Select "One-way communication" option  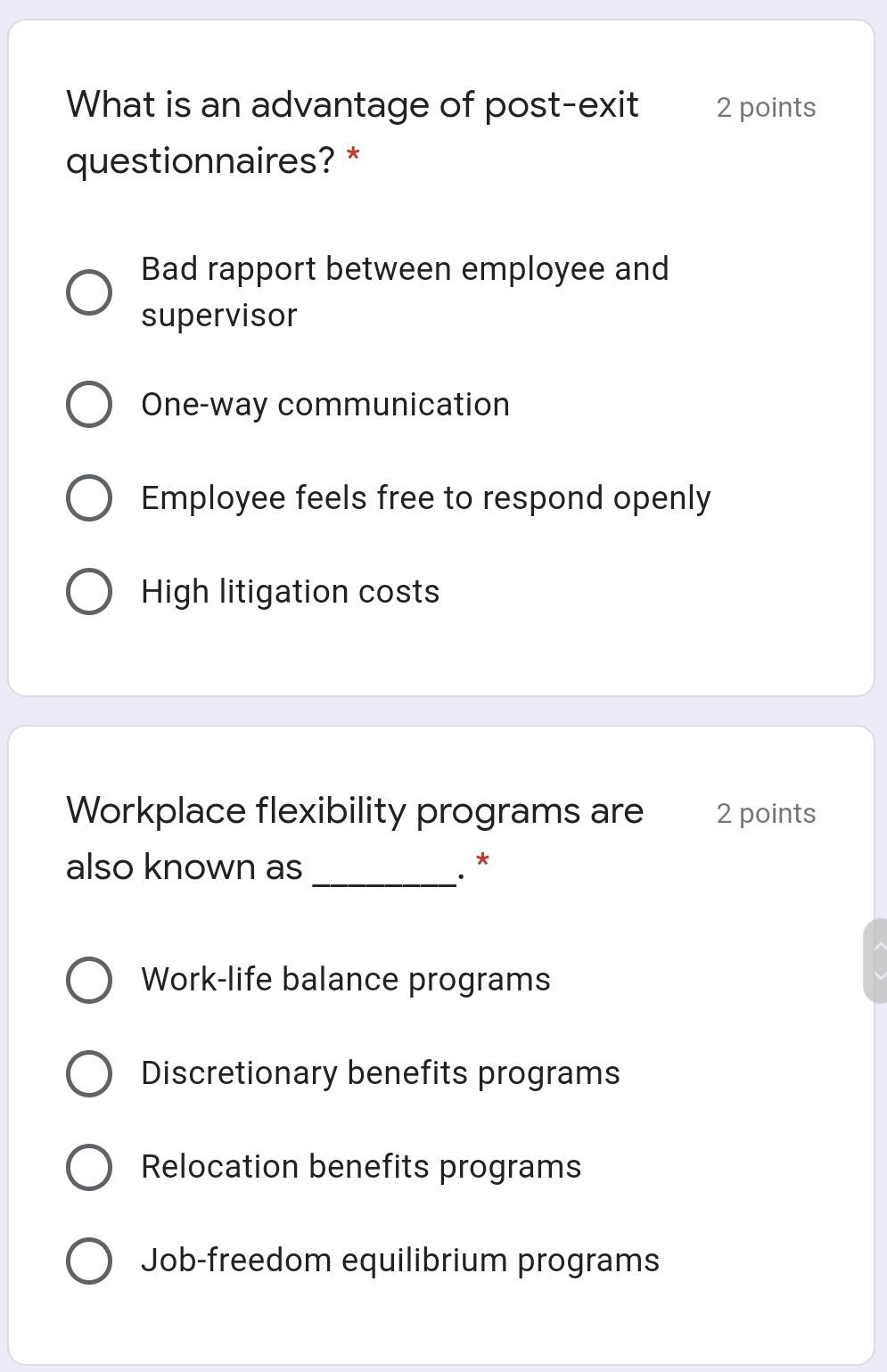[x=87, y=406]
